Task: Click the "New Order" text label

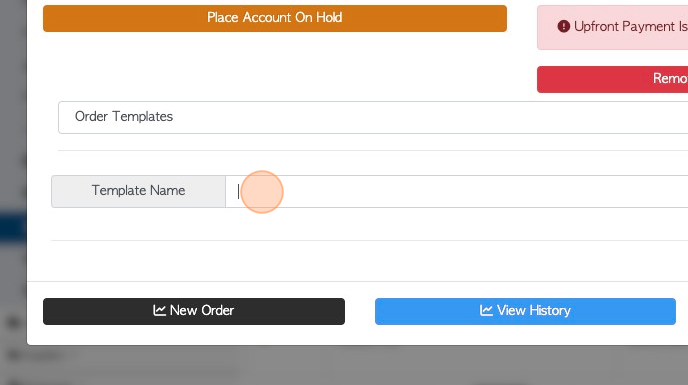Action: (202, 310)
